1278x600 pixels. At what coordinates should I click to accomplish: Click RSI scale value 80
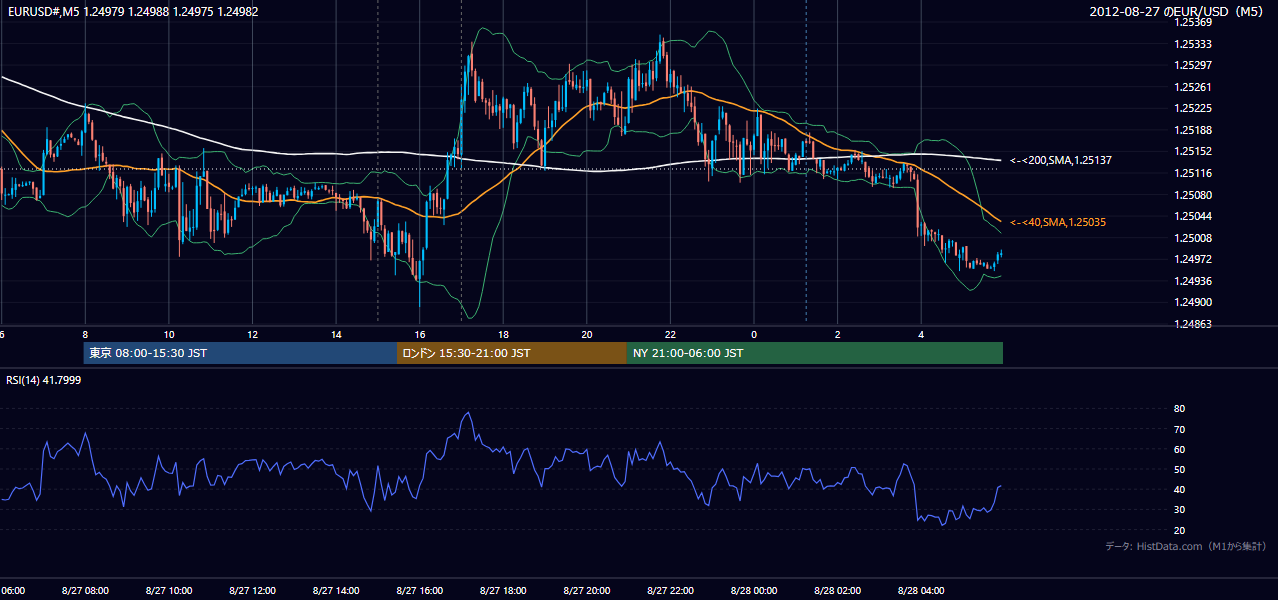[1179, 409]
